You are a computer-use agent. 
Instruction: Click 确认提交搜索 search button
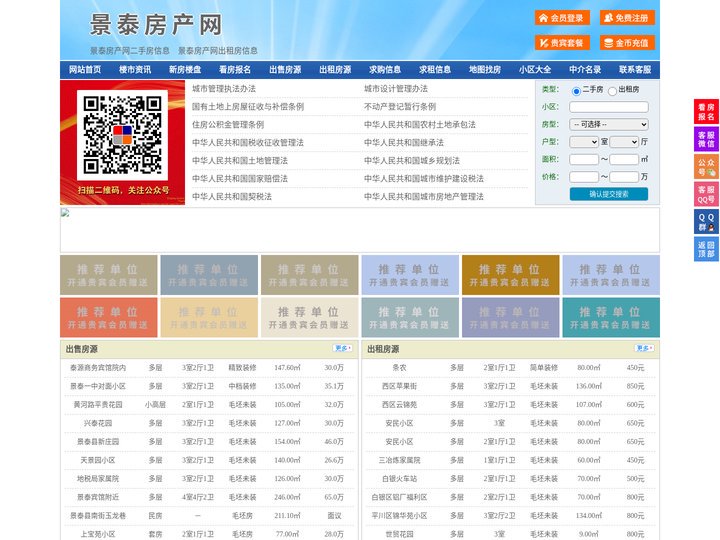pos(609,194)
